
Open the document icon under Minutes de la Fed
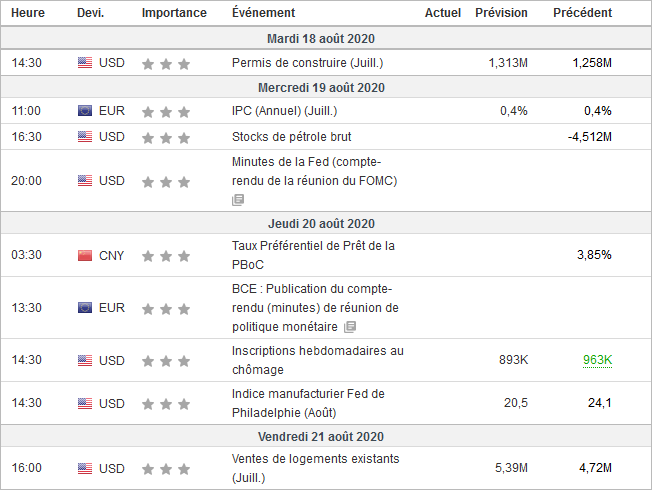tap(238, 200)
